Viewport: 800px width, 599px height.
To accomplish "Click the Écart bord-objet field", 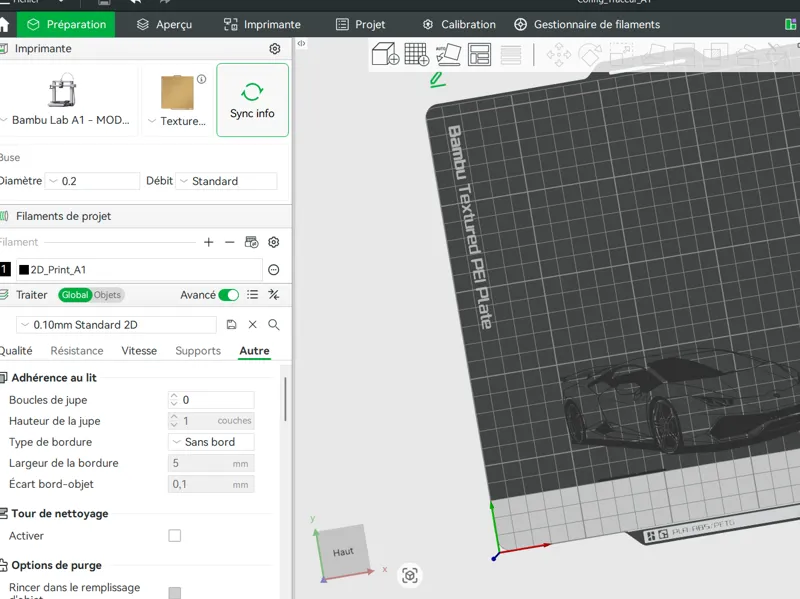I will click(211, 484).
